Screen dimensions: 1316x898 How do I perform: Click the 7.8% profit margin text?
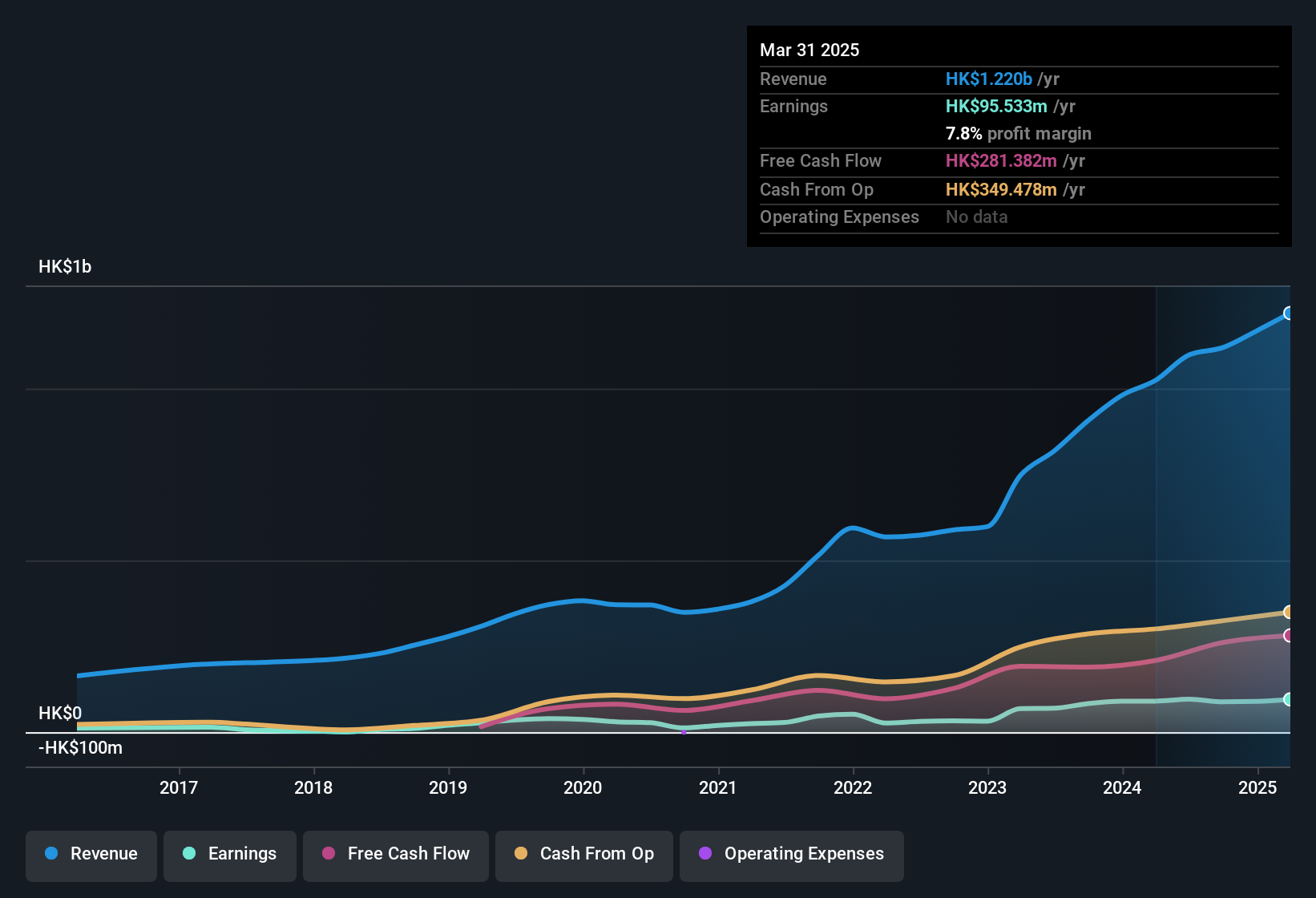[1019, 134]
